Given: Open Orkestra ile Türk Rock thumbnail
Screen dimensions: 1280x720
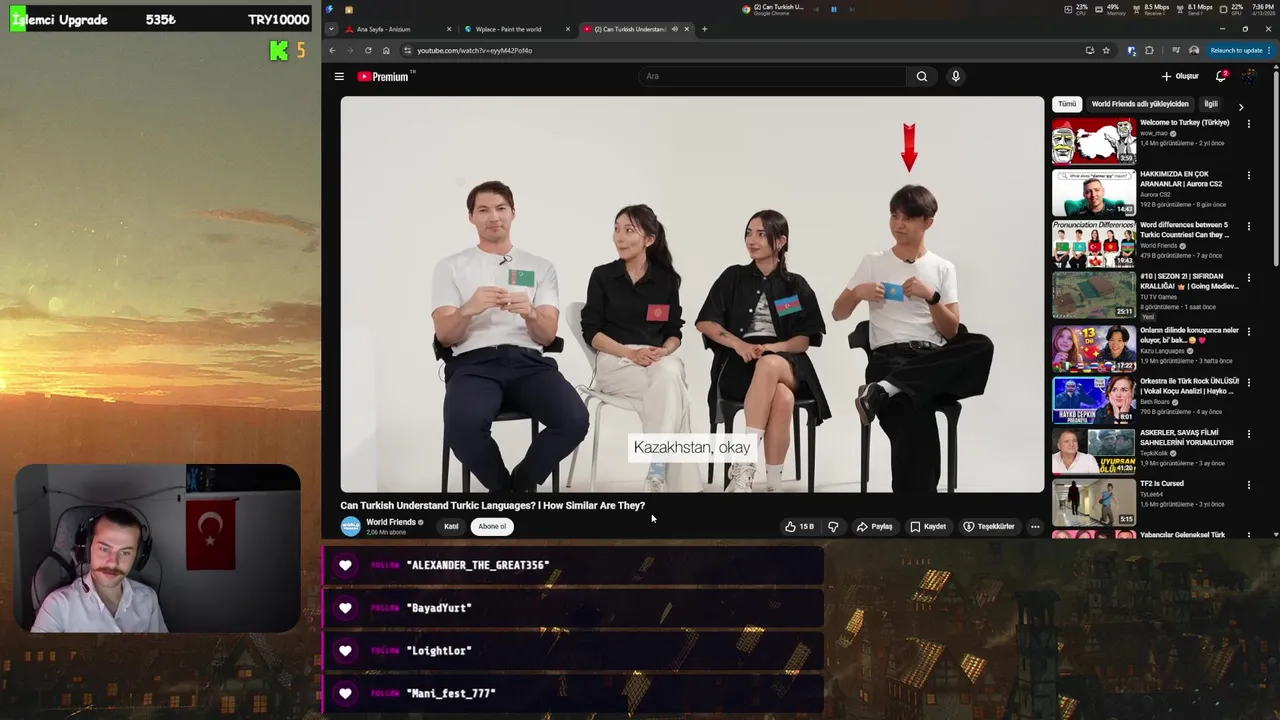Looking at the screenshot, I should 1093,399.
